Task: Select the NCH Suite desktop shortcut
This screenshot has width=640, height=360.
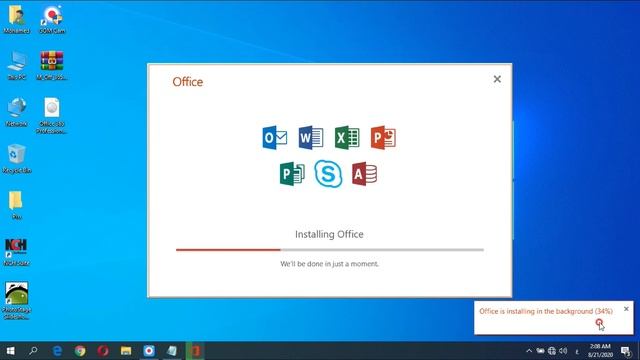Action: coord(16,252)
